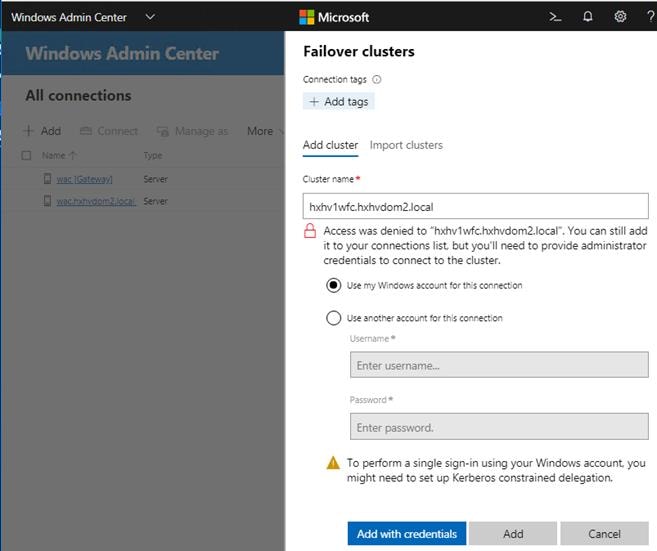The height and width of the screenshot is (551, 657).
Task: Click the Connect toolbar label
Action: coord(117,131)
